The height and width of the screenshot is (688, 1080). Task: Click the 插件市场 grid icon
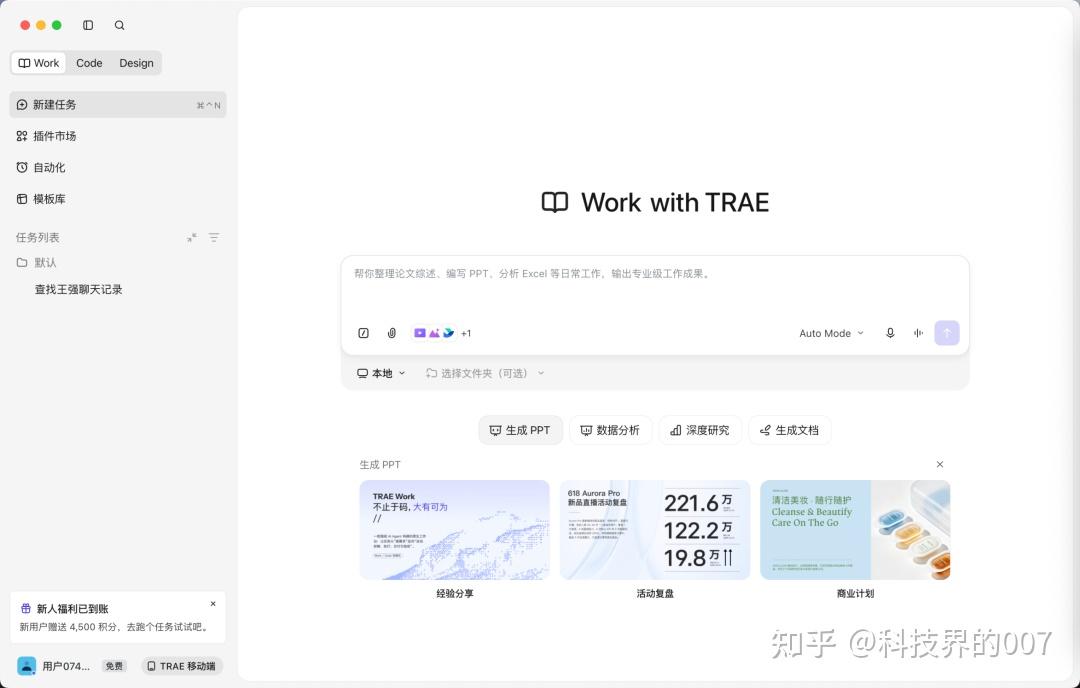click(22, 136)
